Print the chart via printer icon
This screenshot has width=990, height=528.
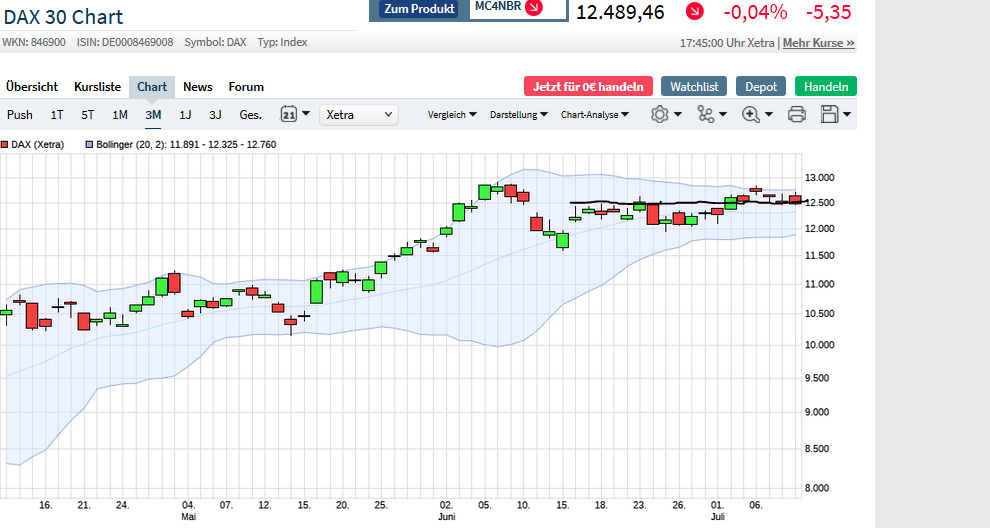pyautogui.click(x=797, y=115)
